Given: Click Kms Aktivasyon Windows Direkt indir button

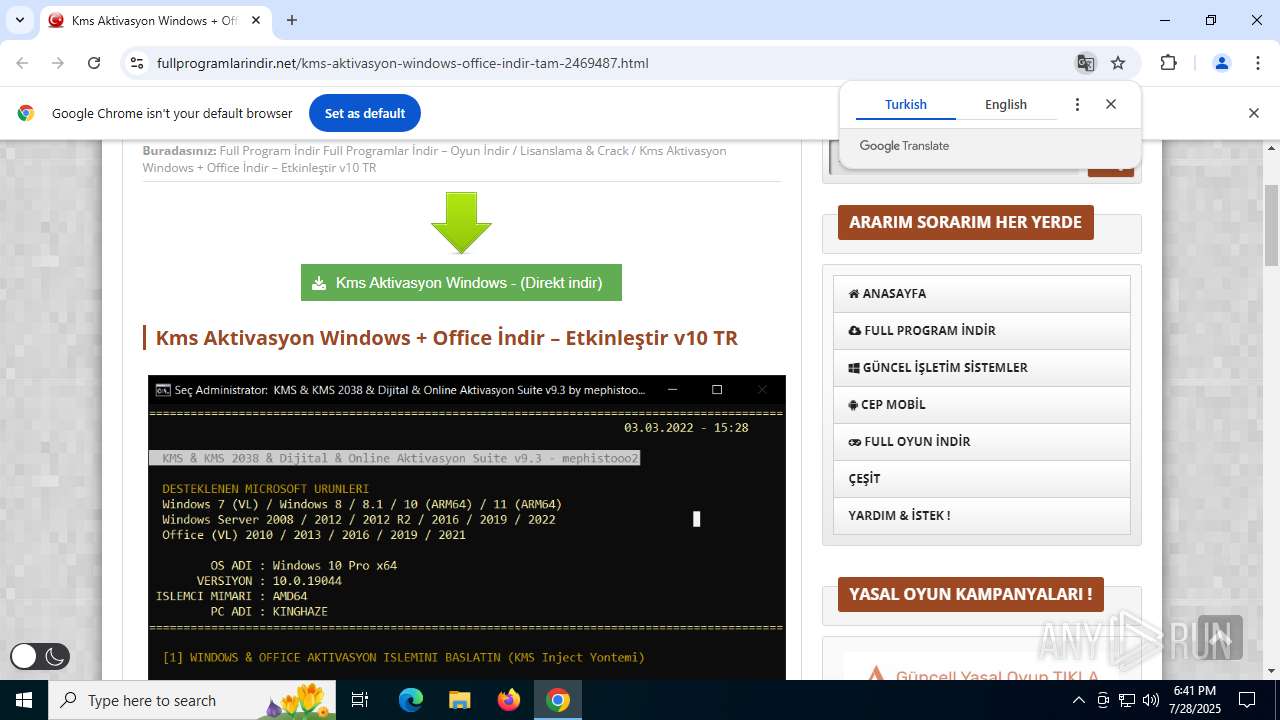Looking at the screenshot, I should (461, 282).
